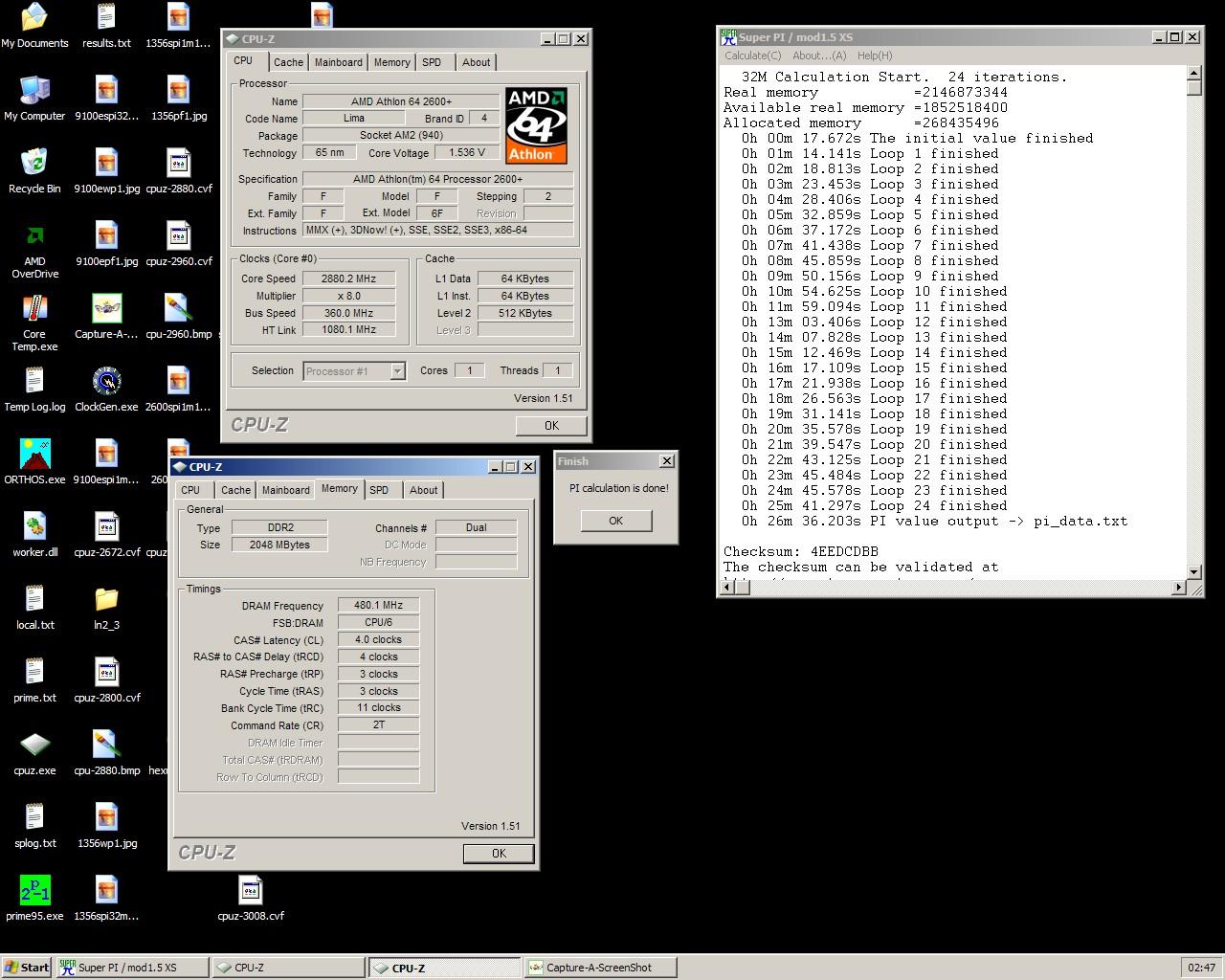Viewport: 1225px width, 980px height.
Task: Select worker.dll file icon
Action: click(34, 534)
